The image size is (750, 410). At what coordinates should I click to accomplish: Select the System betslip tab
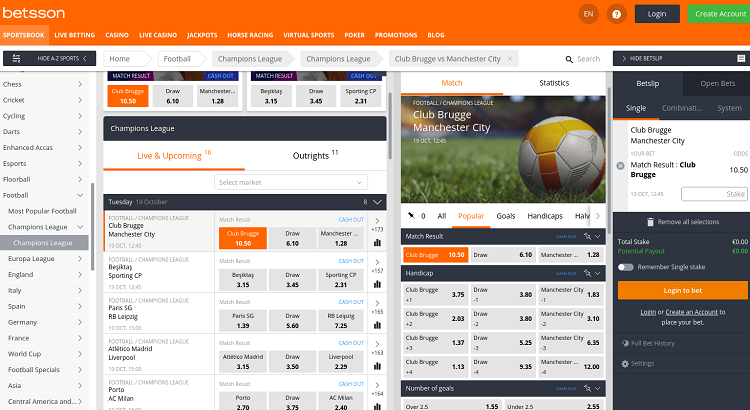point(729,108)
